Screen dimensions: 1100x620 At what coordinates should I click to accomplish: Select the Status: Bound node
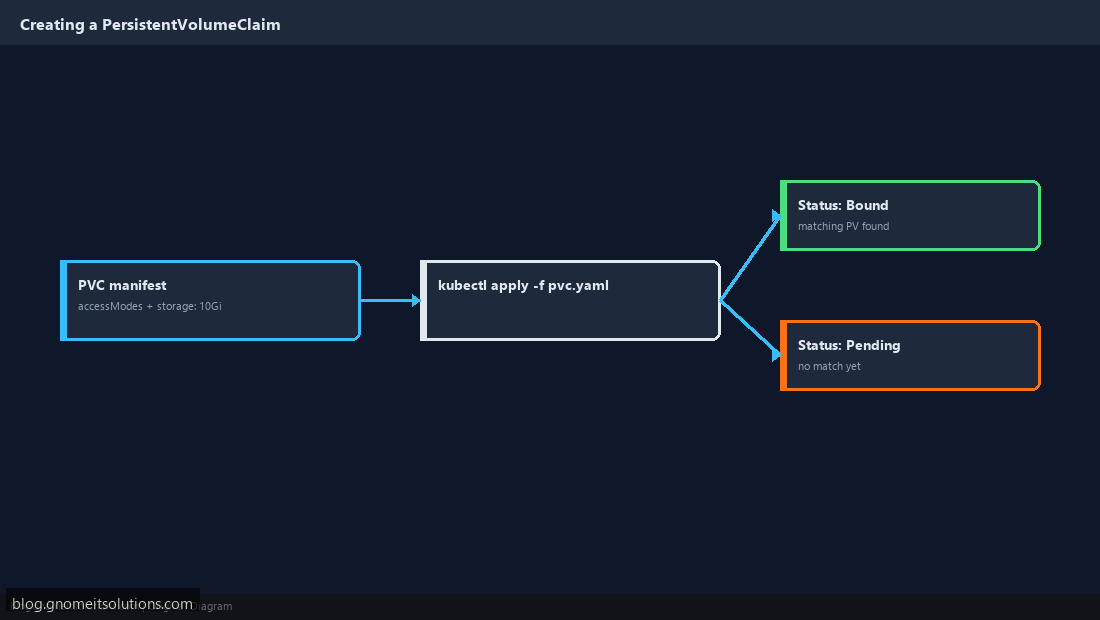coord(910,215)
